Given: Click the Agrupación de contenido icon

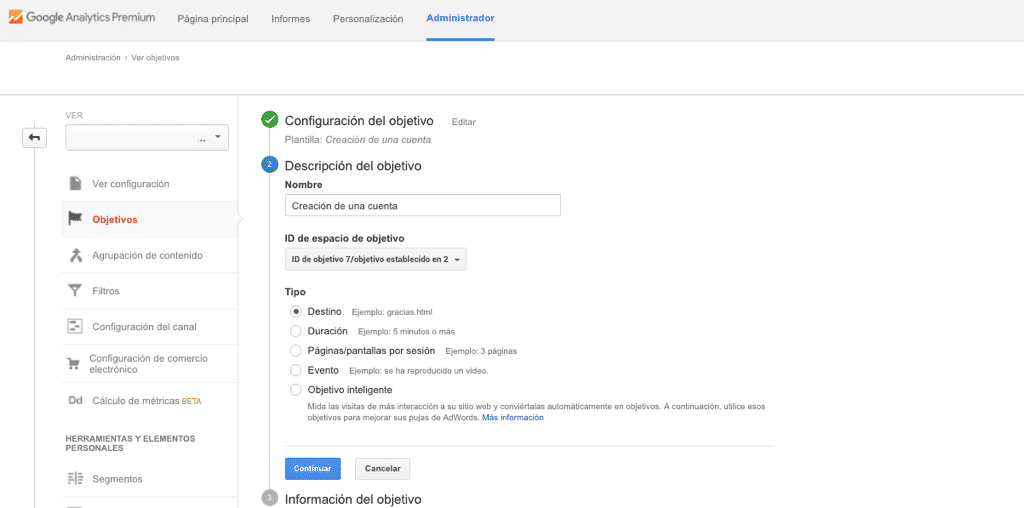Looking at the screenshot, I should point(75,255).
